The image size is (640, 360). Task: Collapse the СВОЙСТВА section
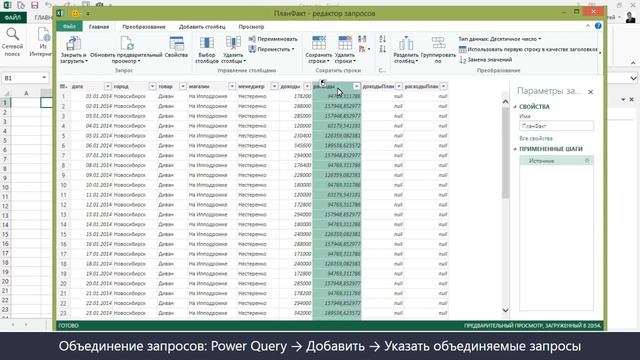[515, 107]
